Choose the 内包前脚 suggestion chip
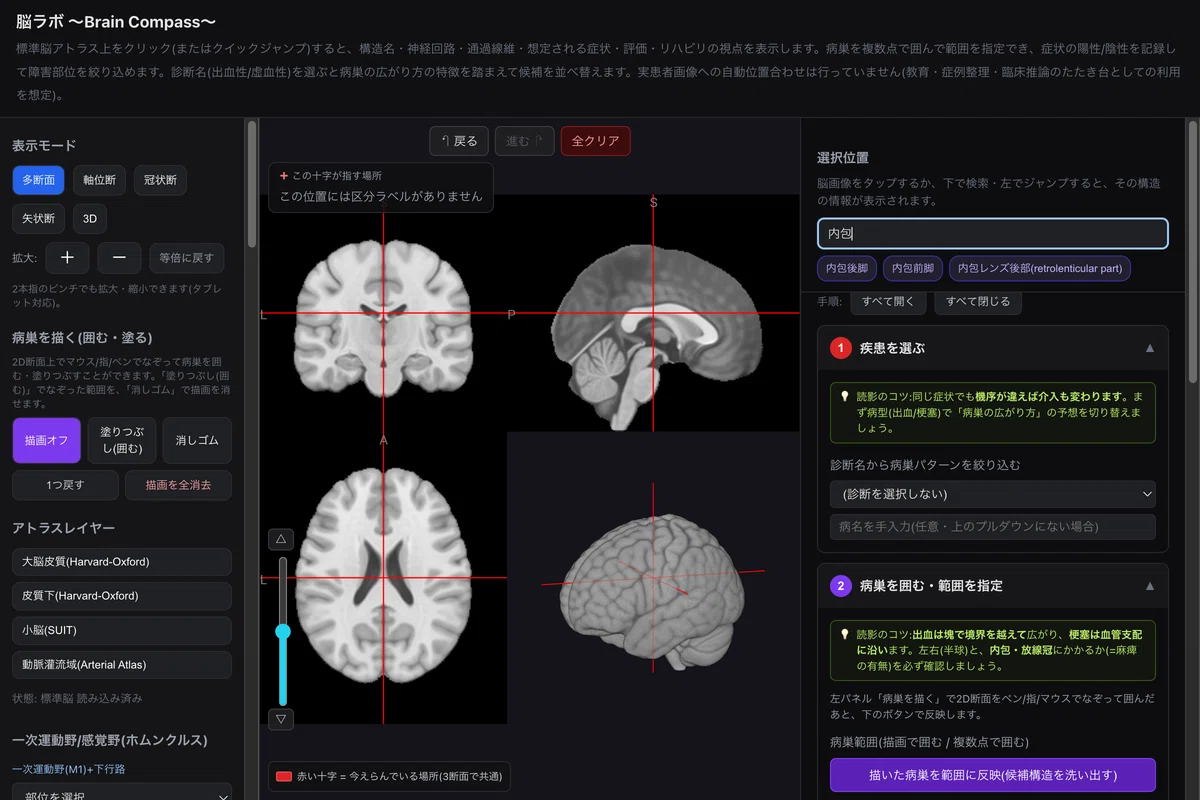Screen dimensions: 1200x800 [x=912, y=268]
